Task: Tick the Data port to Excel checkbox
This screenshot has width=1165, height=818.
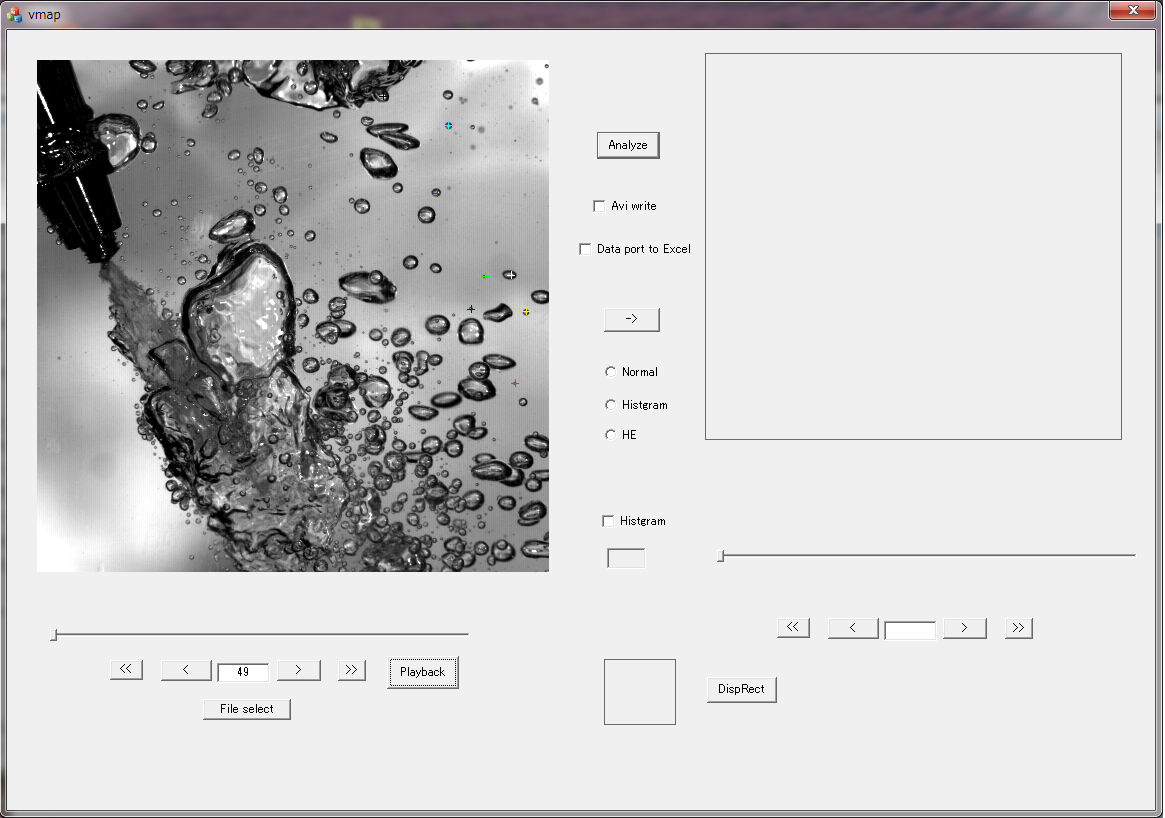Action: pos(586,249)
